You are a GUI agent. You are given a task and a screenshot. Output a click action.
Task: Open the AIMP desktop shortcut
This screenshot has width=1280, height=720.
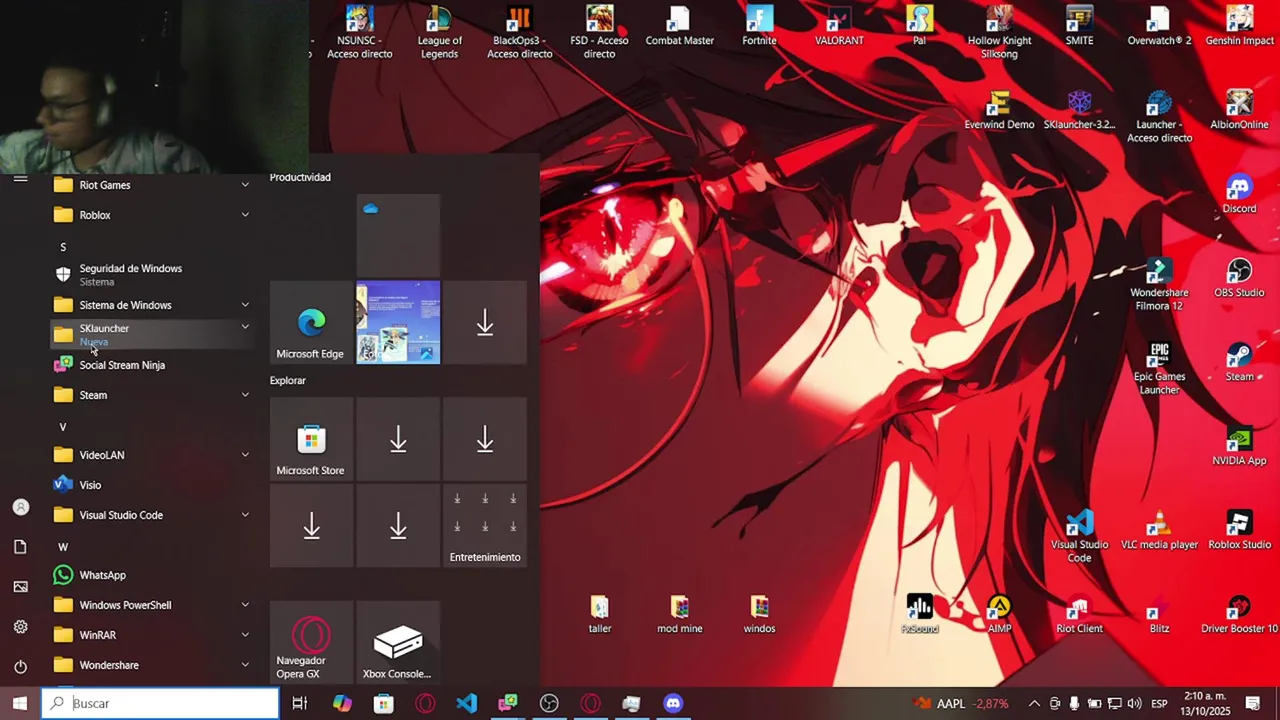[x=999, y=614]
